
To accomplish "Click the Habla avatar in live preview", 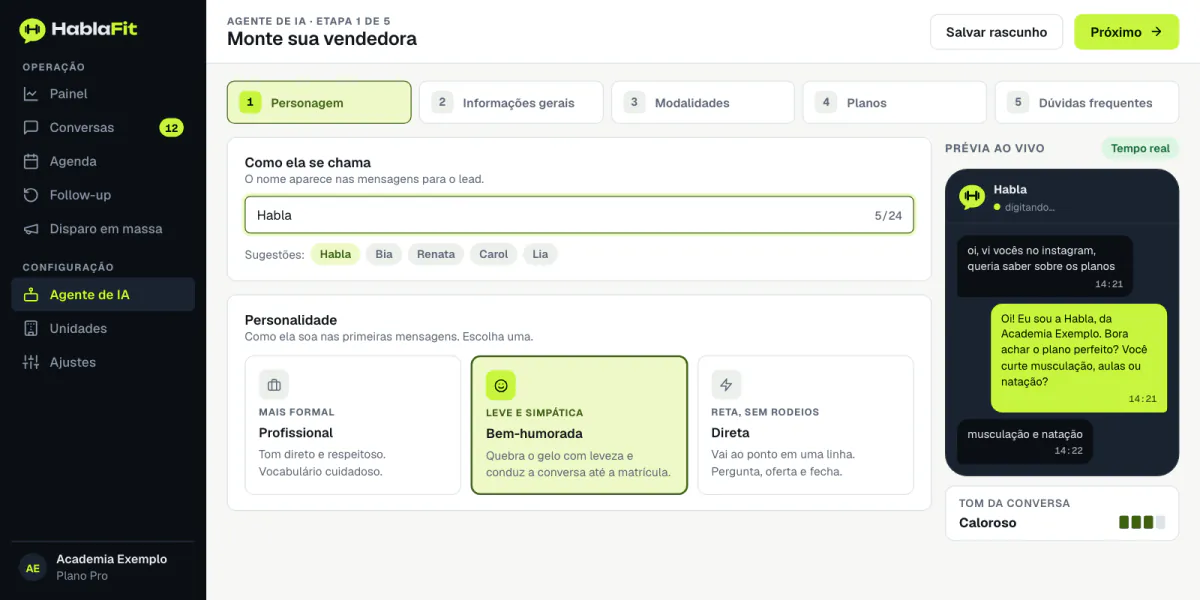I will click(972, 197).
